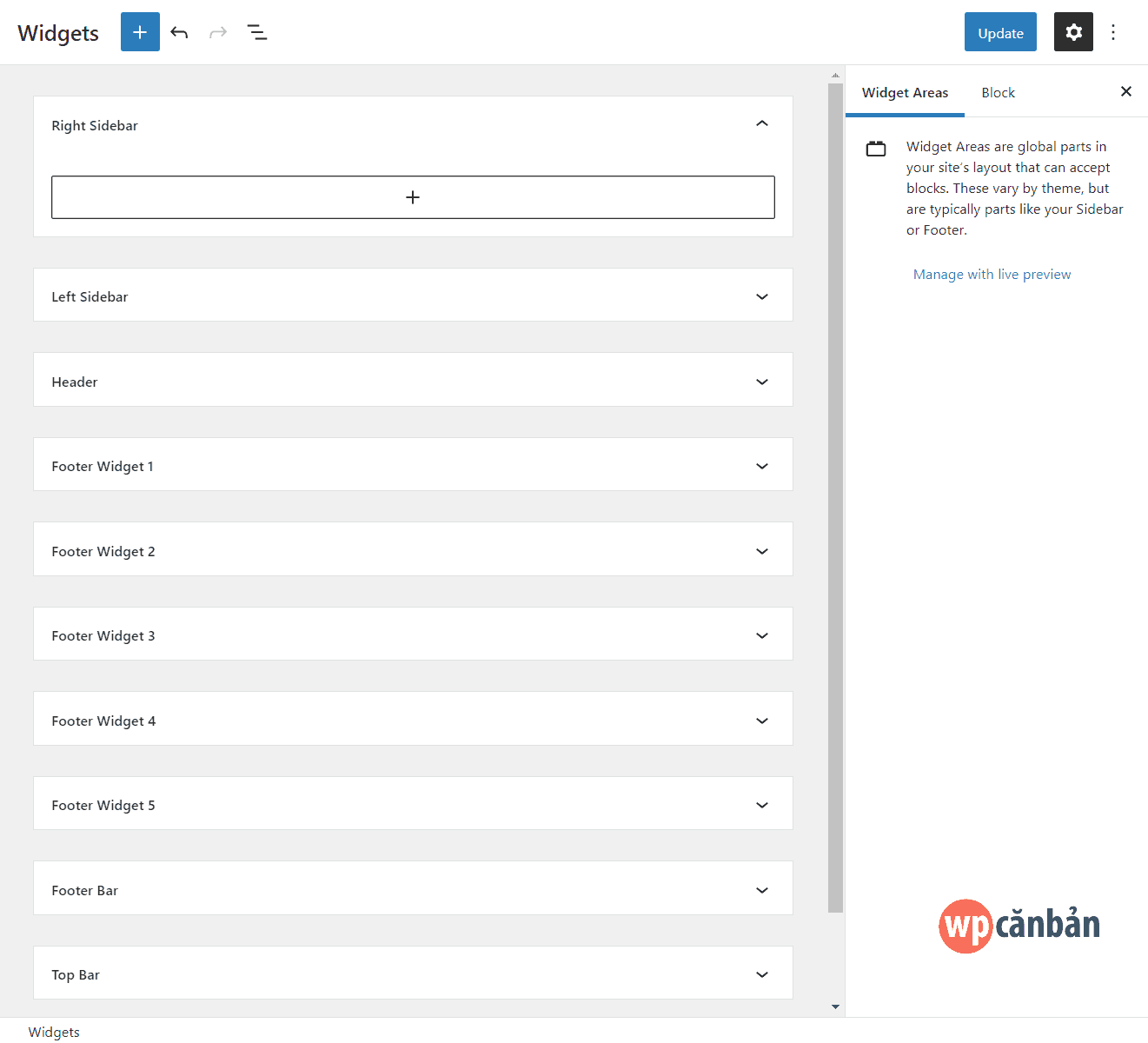The width and height of the screenshot is (1148, 1043).
Task: Expand the Footer Bar widget area
Action: point(762,889)
